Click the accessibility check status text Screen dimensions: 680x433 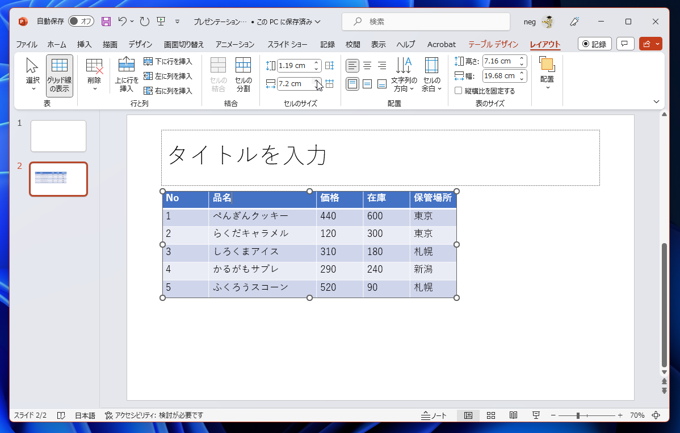point(154,415)
